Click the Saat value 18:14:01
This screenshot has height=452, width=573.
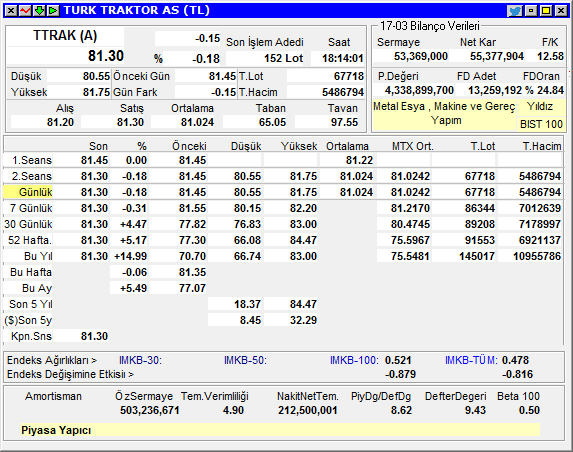point(342,58)
